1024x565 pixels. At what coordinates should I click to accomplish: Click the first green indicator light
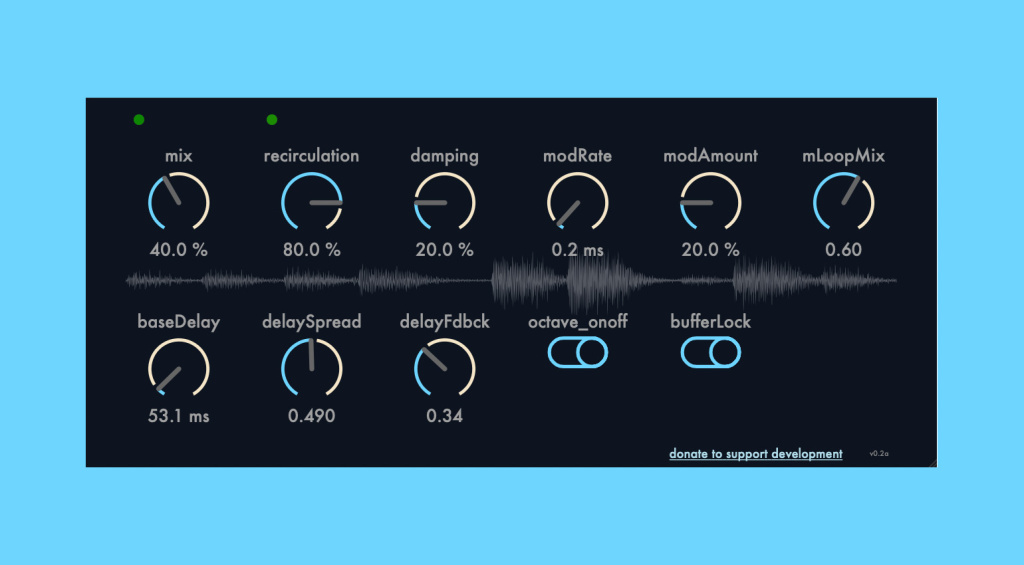[139, 120]
